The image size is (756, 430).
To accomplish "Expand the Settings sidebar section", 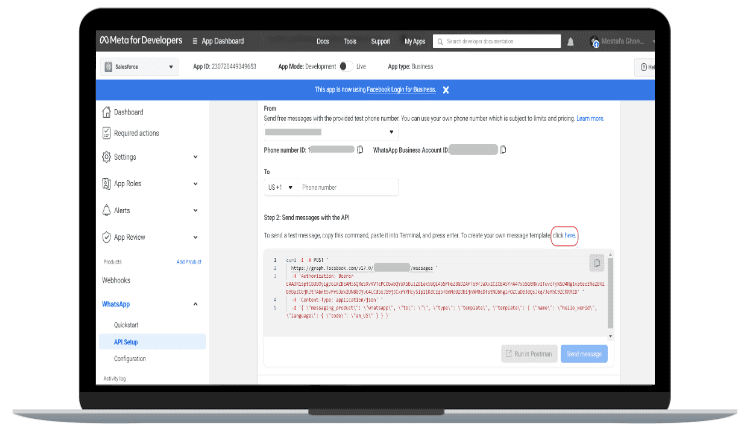I will point(195,157).
